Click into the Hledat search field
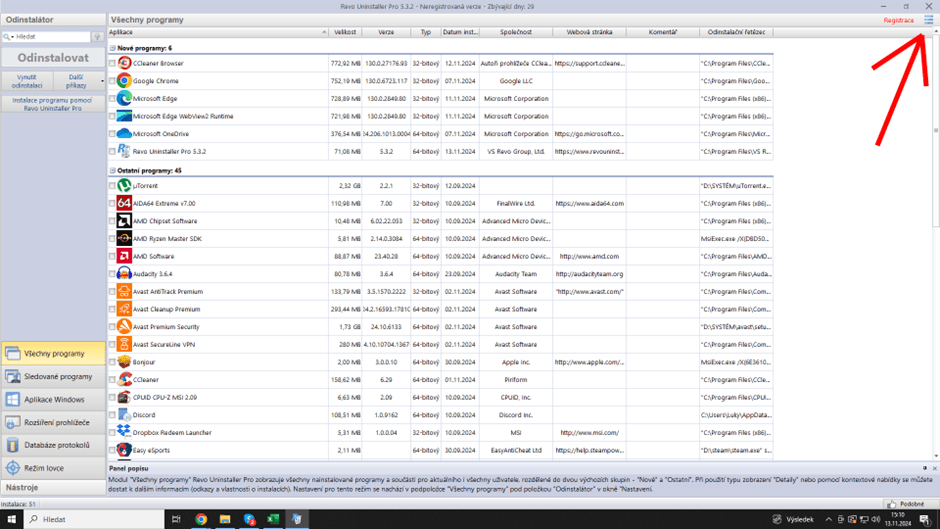 click(50, 37)
